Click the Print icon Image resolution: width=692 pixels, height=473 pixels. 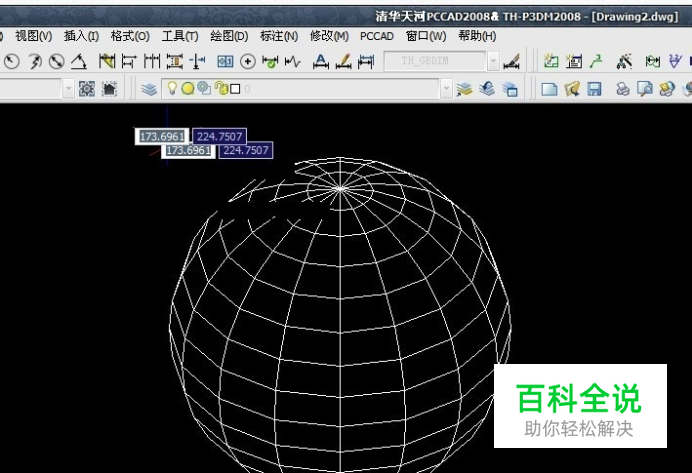pos(622,89)
